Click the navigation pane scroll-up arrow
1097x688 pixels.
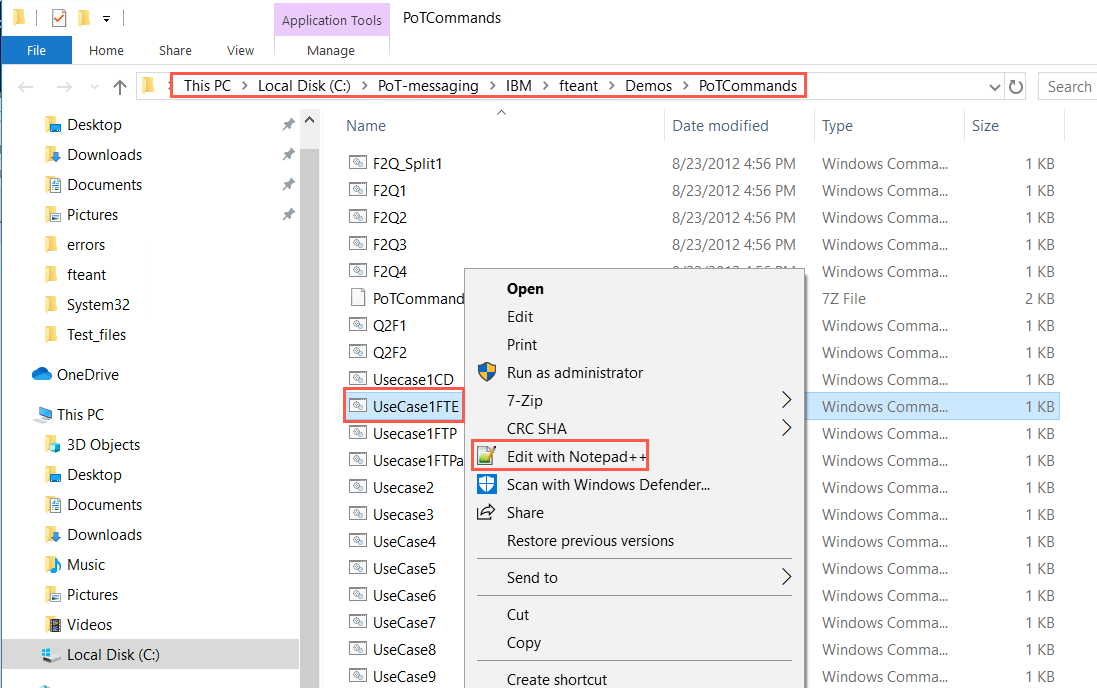click(x=309, y=120)
